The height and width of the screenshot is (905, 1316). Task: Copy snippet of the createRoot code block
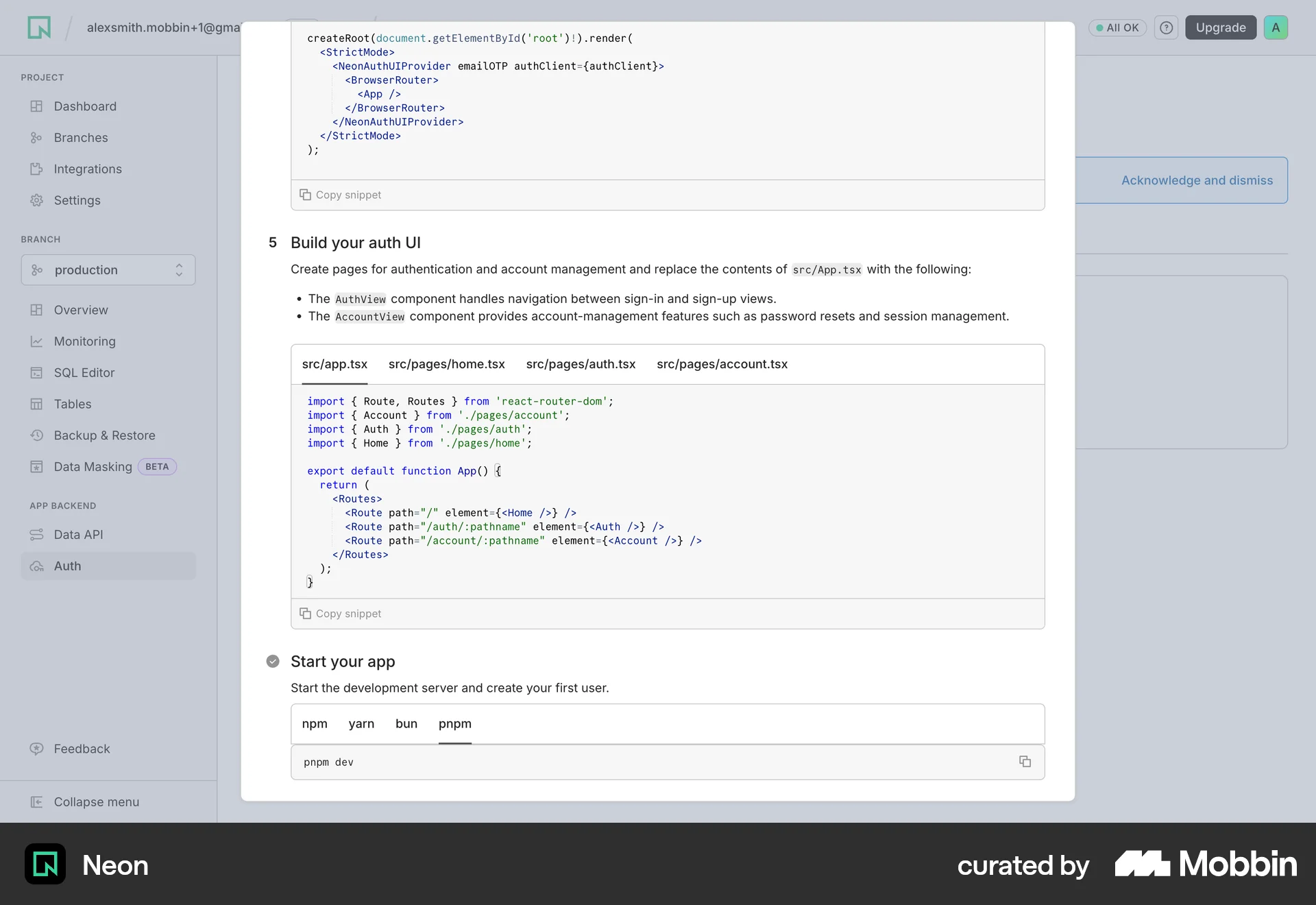coord(341,195)
